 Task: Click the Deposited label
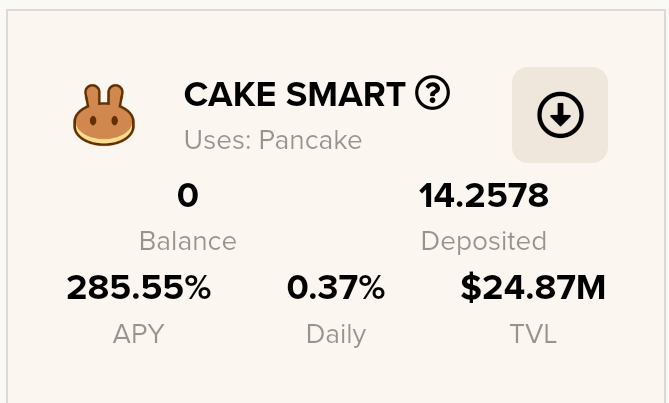tap(484, 241)
